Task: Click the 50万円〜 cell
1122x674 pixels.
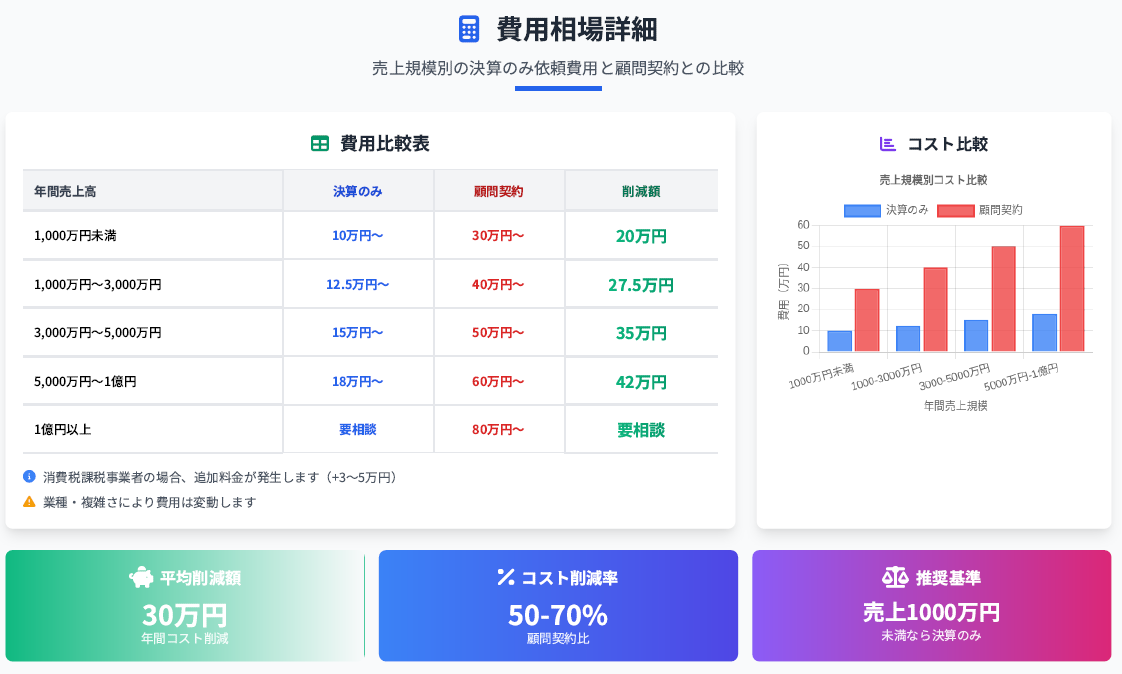Action: [x=499, y=333]
